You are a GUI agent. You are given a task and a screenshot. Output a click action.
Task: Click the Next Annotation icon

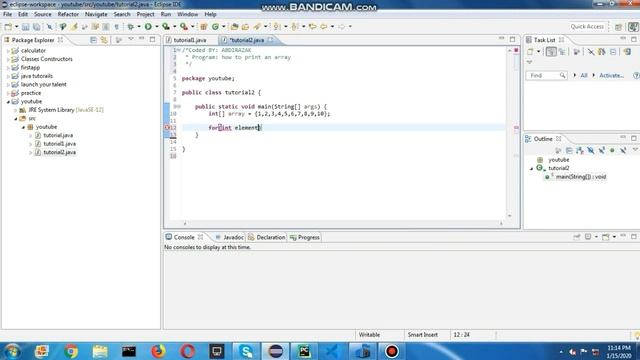[x=277, y=27]
